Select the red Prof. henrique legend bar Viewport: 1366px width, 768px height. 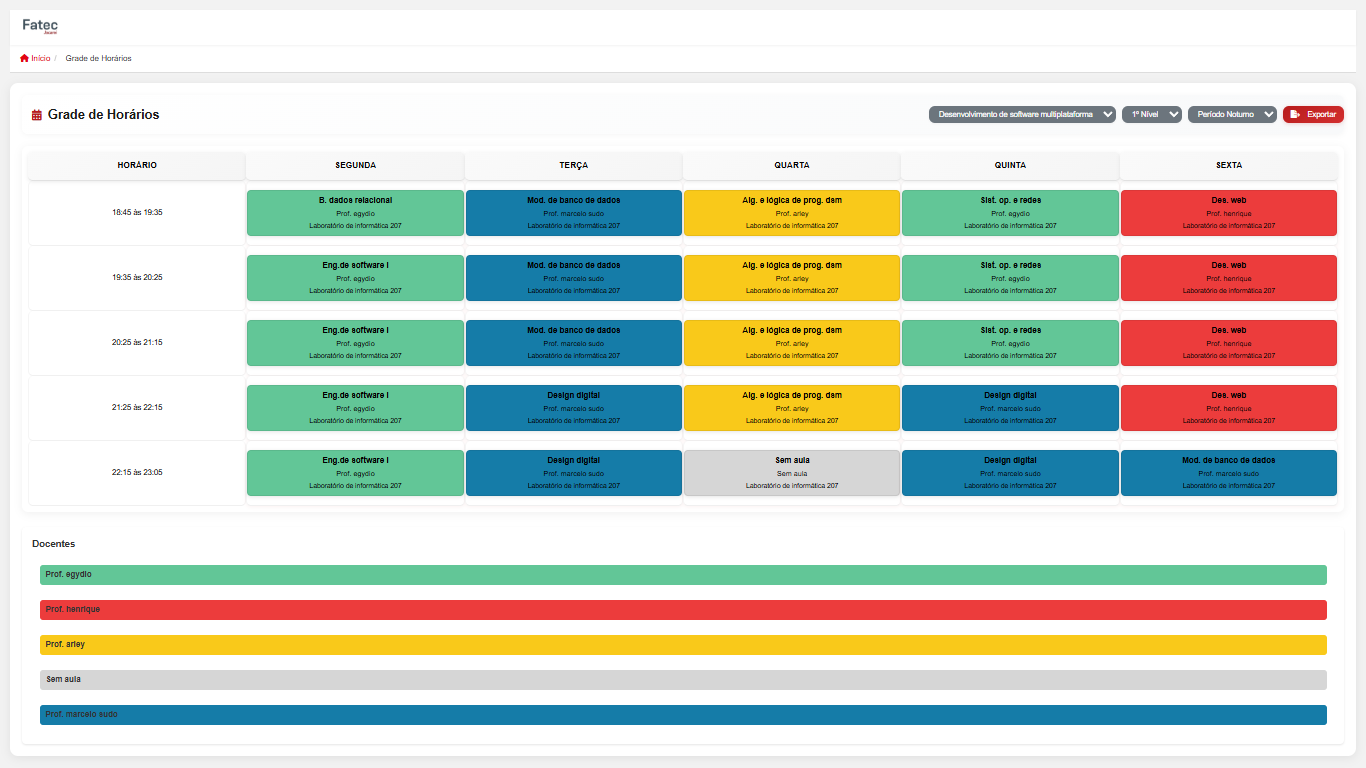click(x=683, y=610)
